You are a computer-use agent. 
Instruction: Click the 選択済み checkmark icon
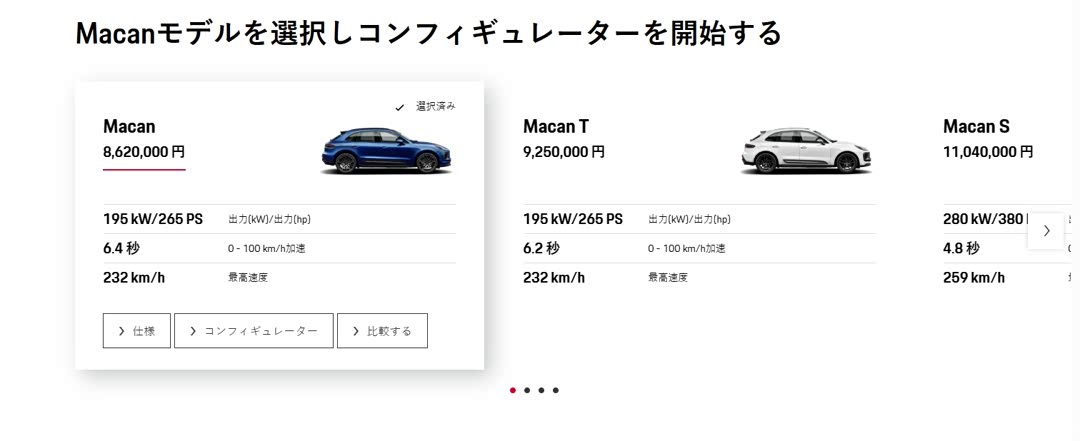(x=400, y=107)
